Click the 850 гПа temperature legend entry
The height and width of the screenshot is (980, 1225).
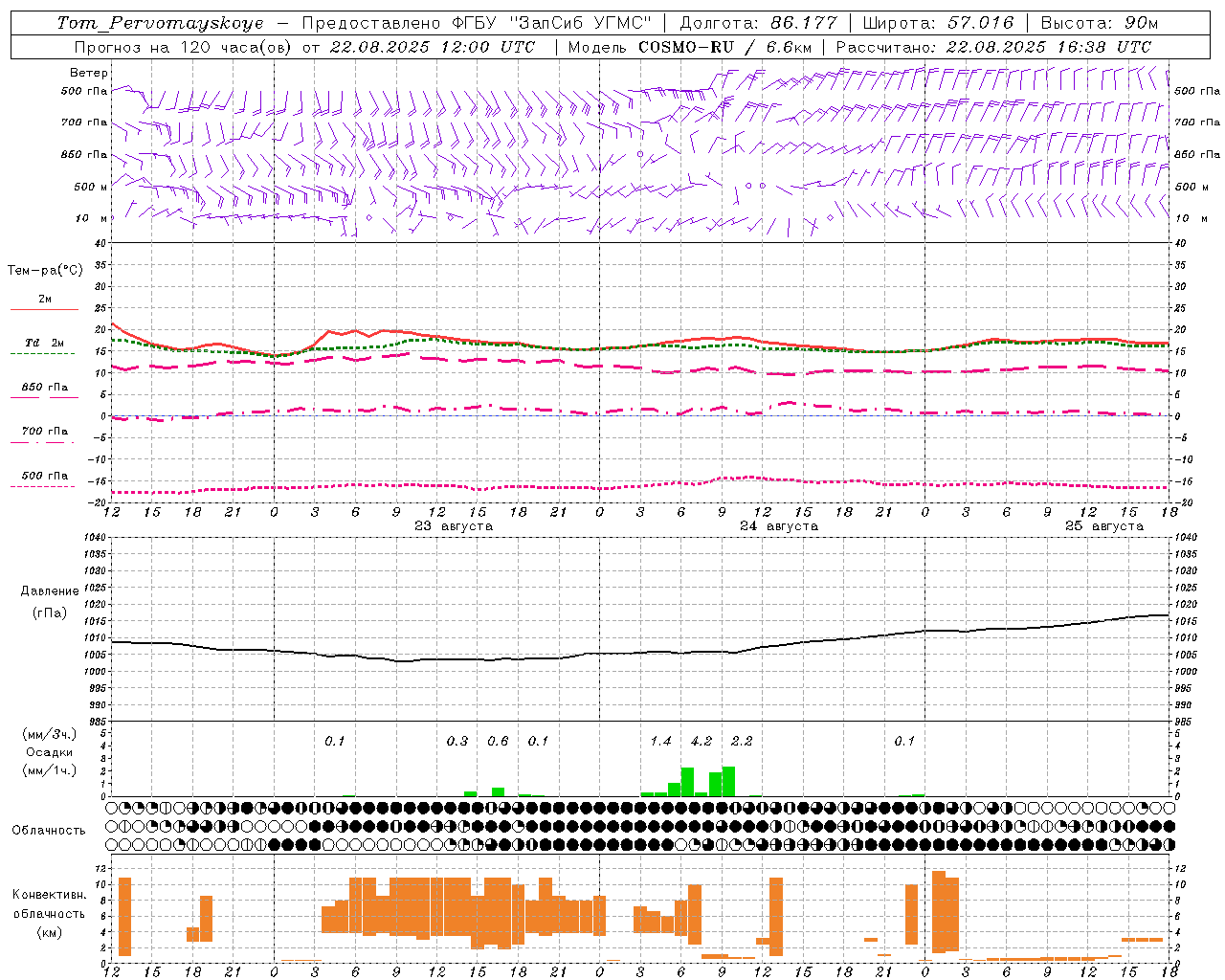tap(45, 388)
